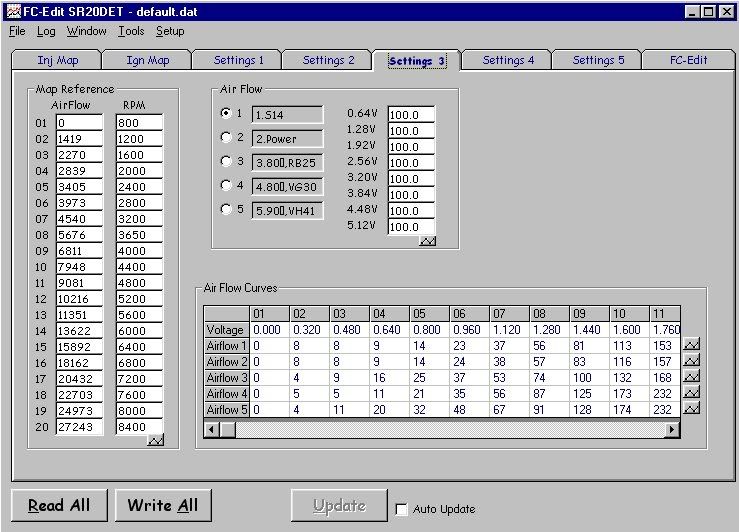Open the Window menu
The image size is (739, 532).
coord(86,31)
